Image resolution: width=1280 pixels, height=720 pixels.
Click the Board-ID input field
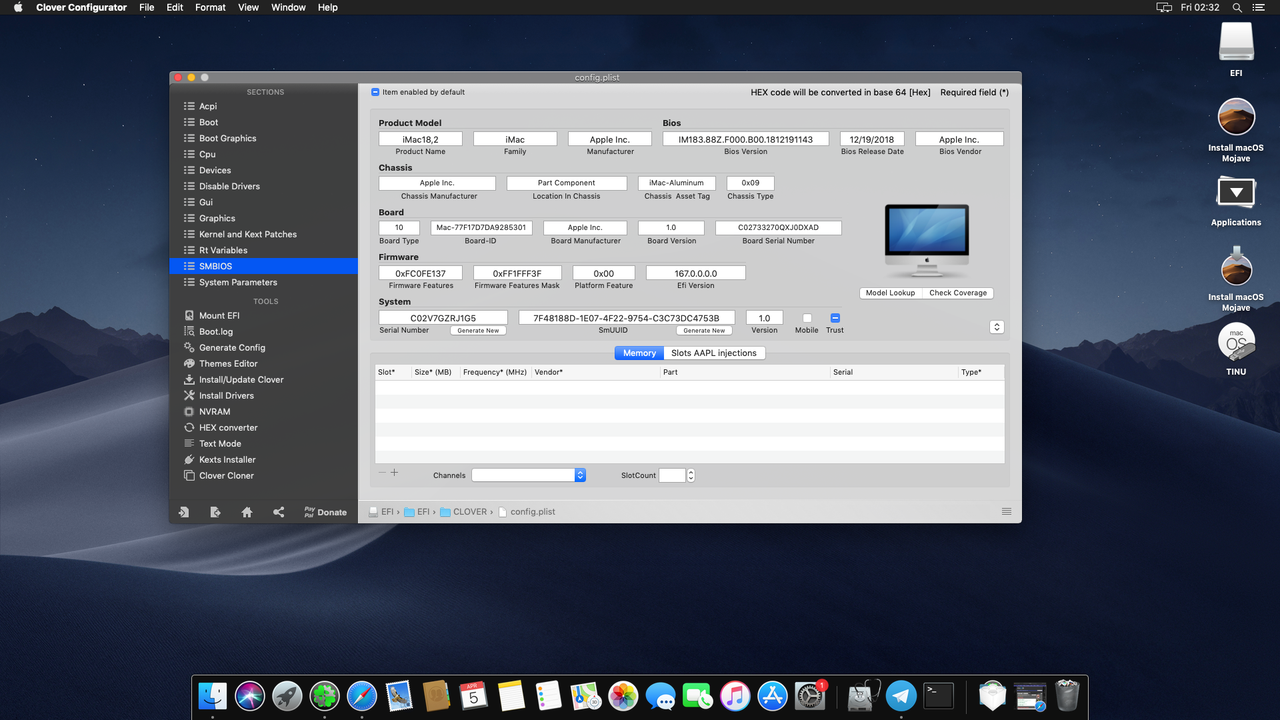click(481, 227)
